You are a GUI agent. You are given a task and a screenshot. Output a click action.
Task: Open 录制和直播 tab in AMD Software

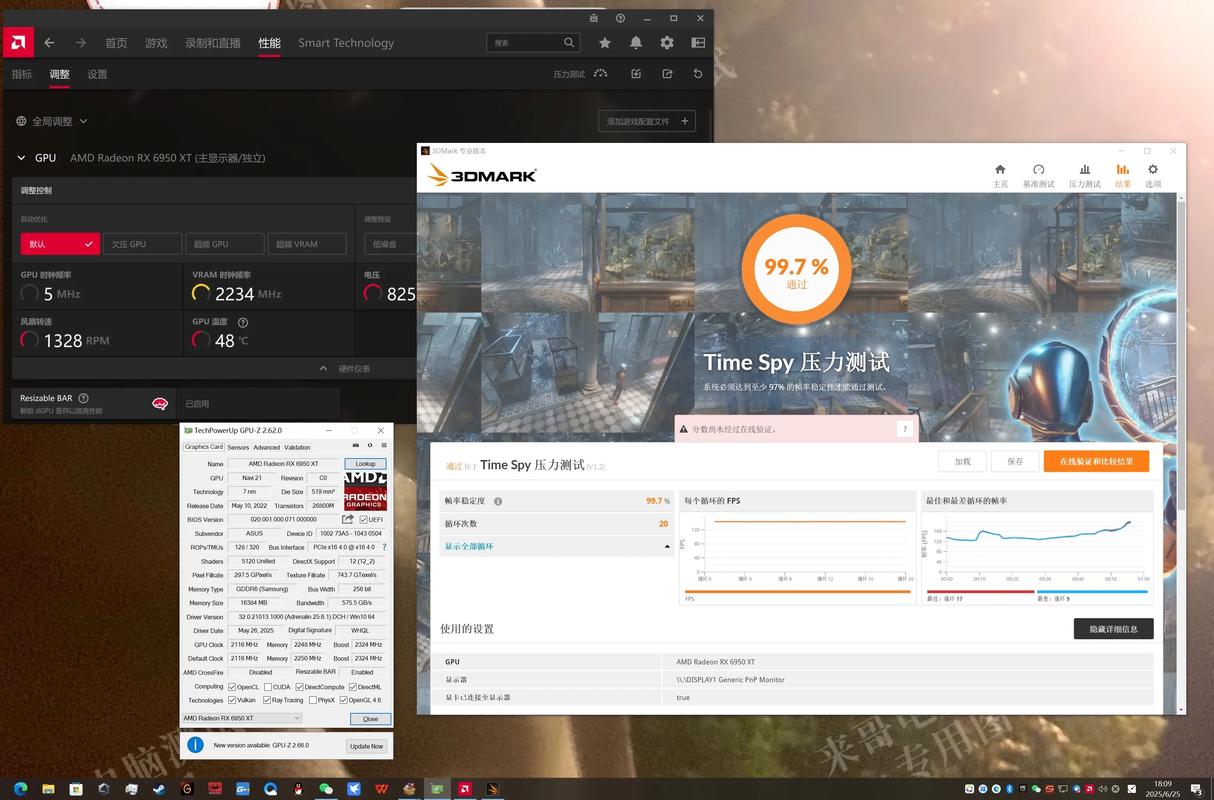(x=213, y=43)
